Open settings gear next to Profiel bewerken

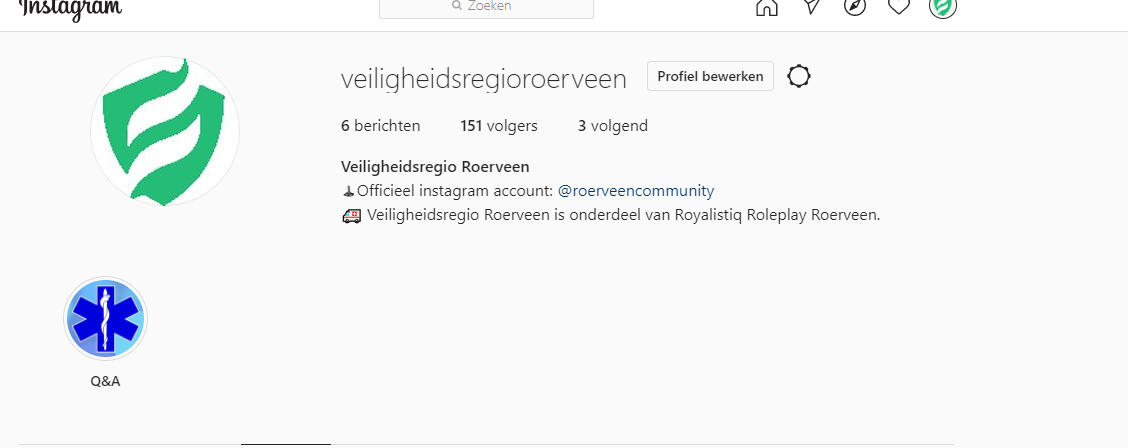(799, 76)
